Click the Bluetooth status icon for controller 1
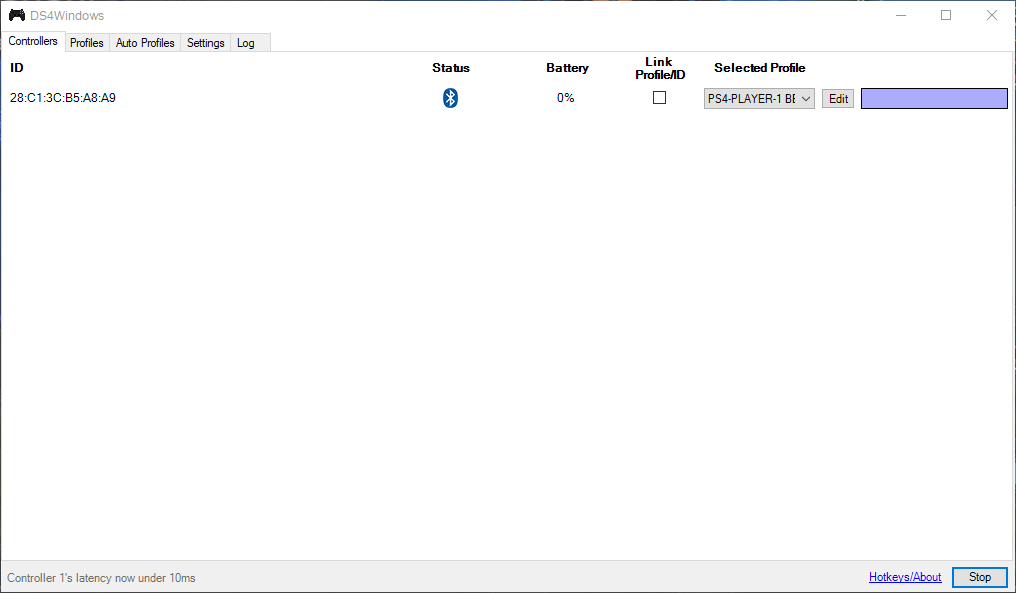 click(x=450, y=98)
